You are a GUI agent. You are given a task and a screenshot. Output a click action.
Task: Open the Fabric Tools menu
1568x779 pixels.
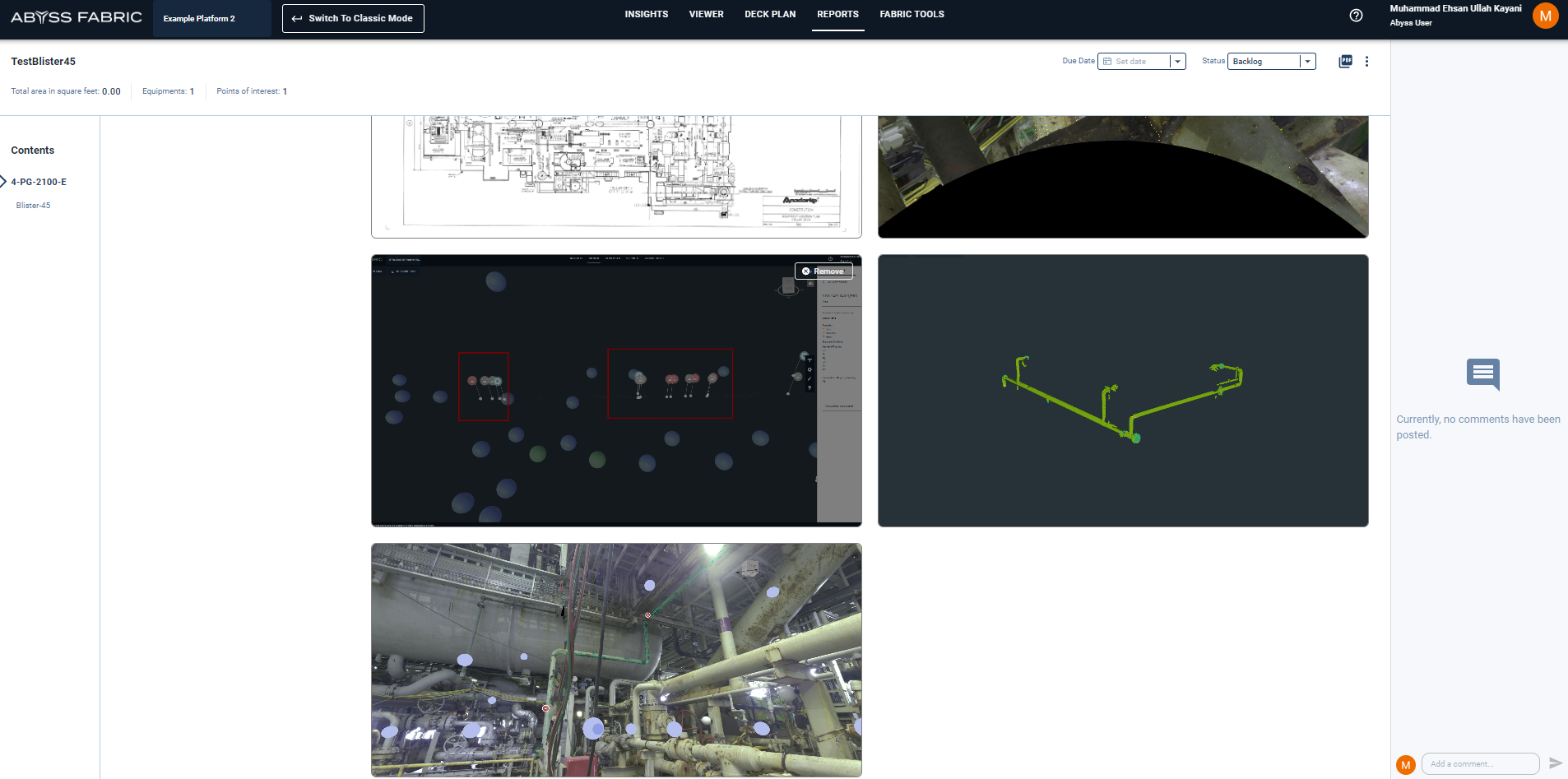point(912,15)
